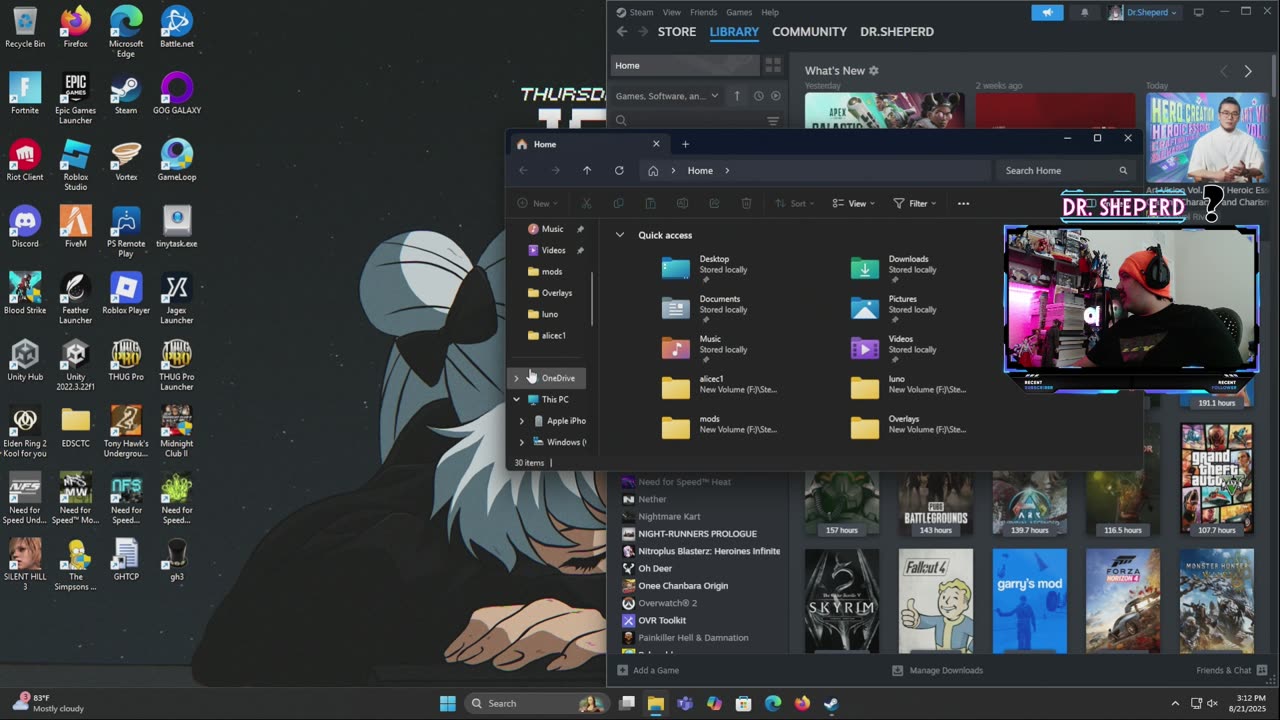Open the Filter dropdown in File Explorer

(914, 203)
